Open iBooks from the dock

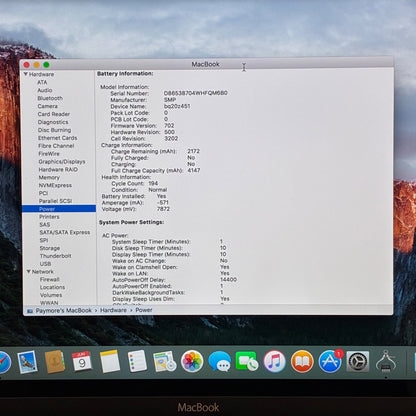[302, 361]
